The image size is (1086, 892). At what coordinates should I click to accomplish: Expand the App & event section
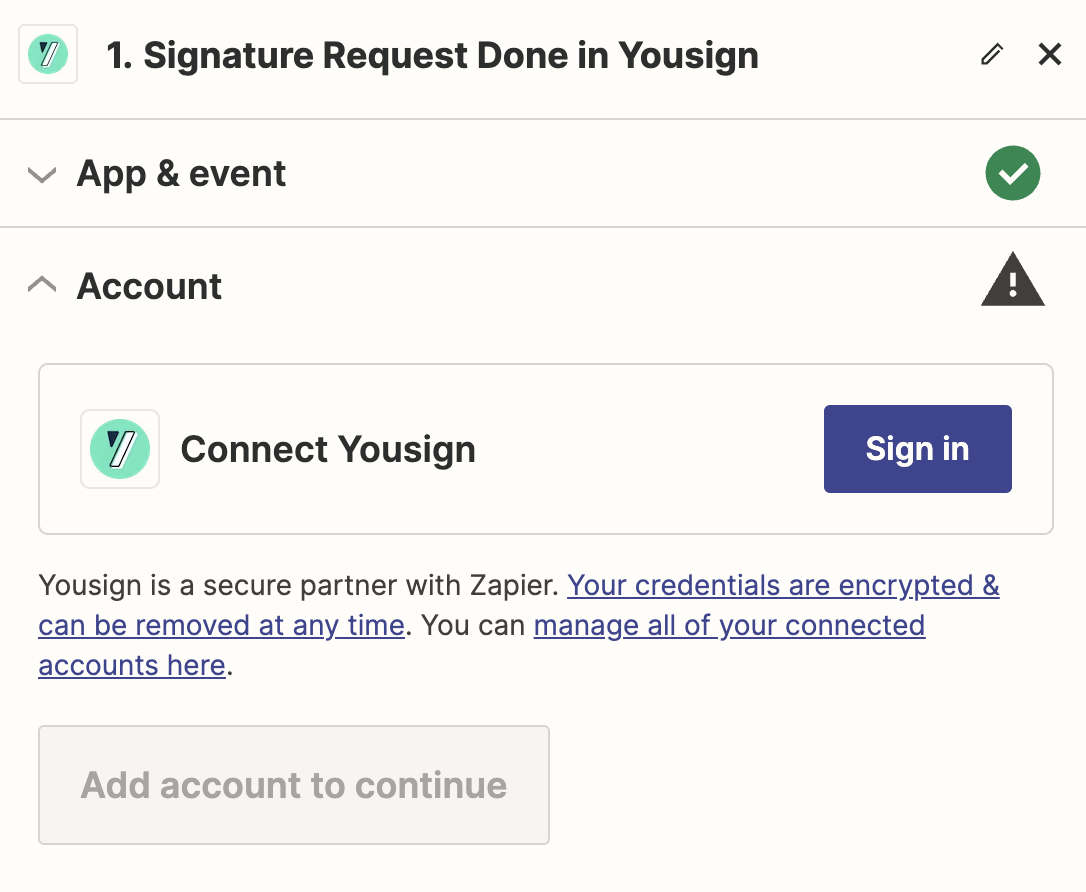[41, 173]
